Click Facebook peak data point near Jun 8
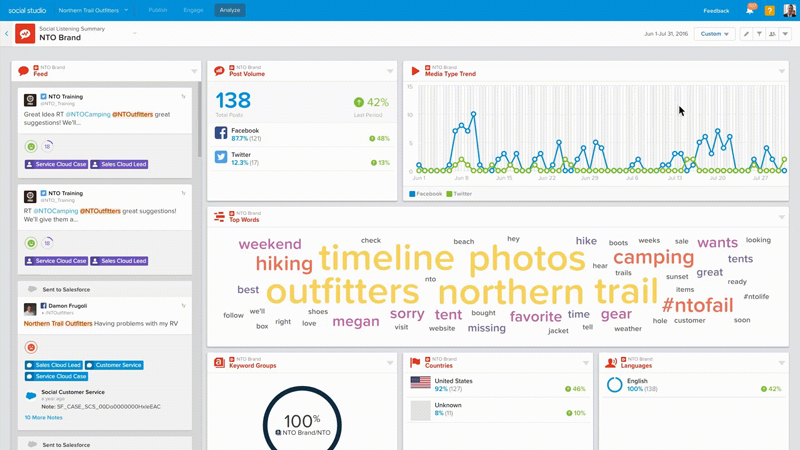The width and height of the screenshot is (800, 450). tap(473, 114)
